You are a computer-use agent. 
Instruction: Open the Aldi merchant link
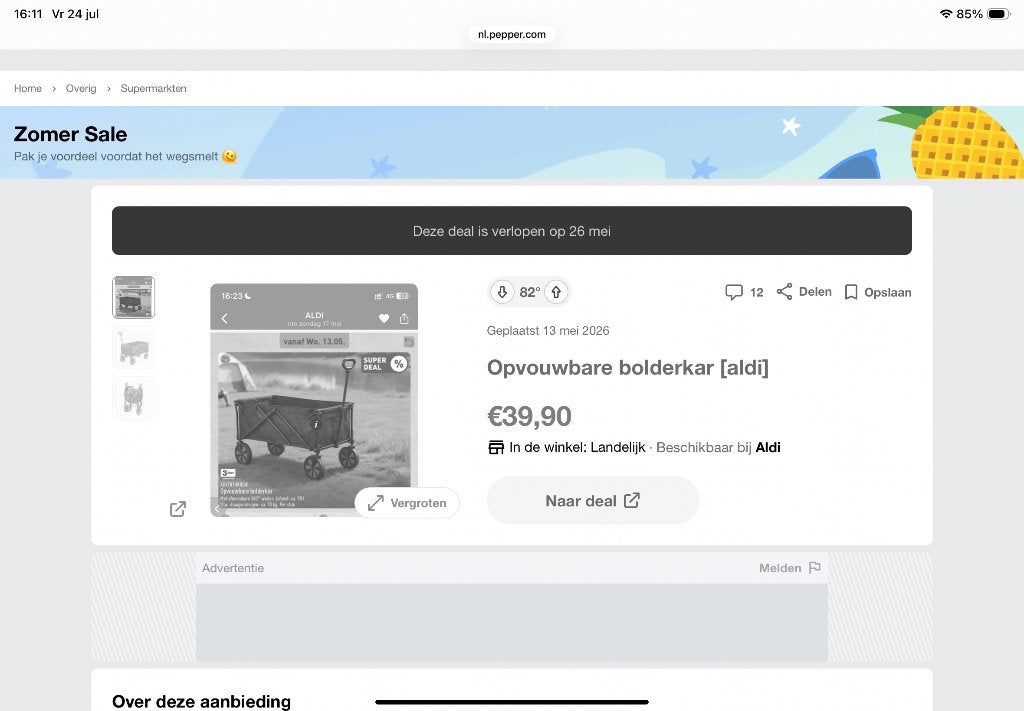[x=768, y=447]
